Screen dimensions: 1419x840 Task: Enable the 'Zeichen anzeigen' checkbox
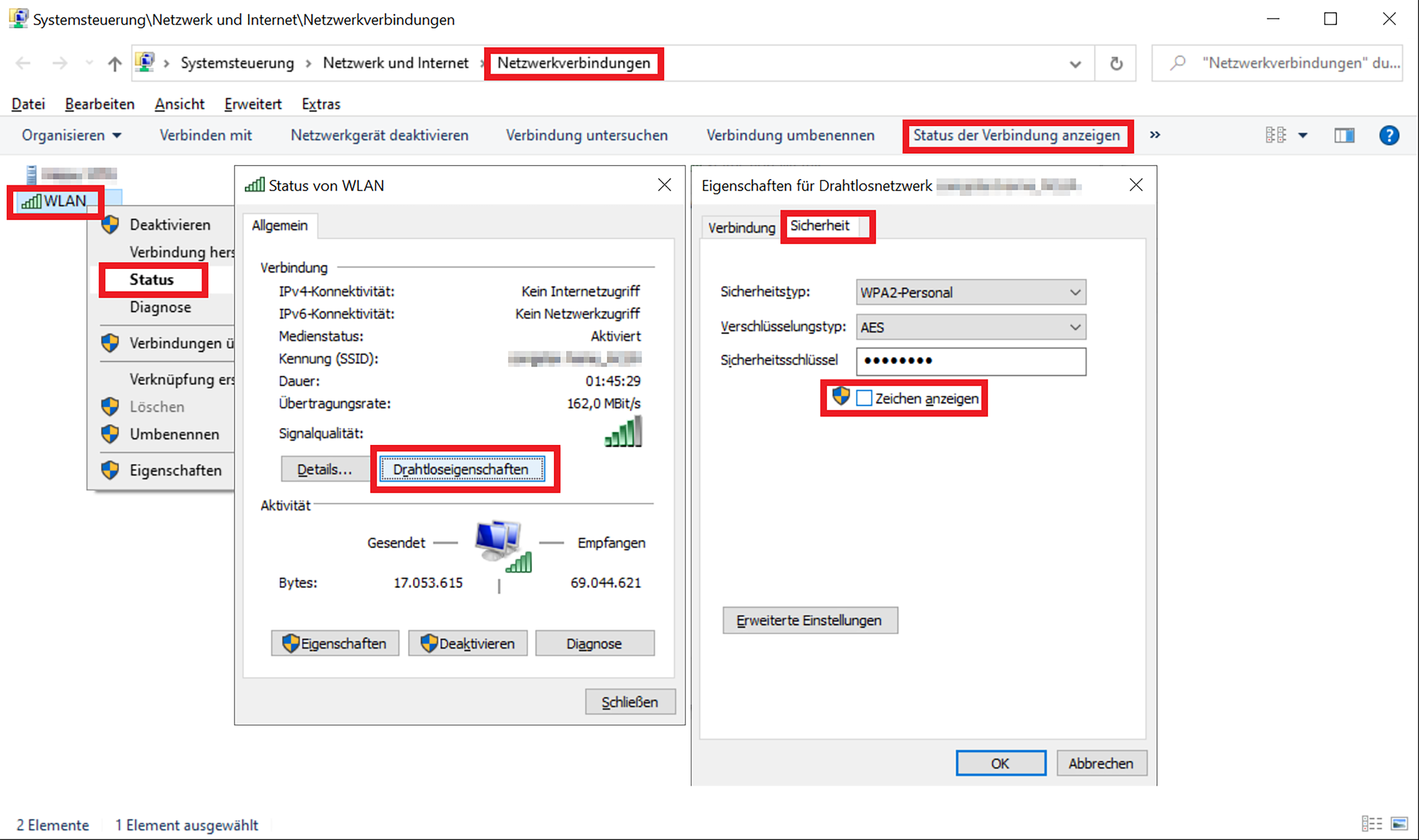point(864,398)
